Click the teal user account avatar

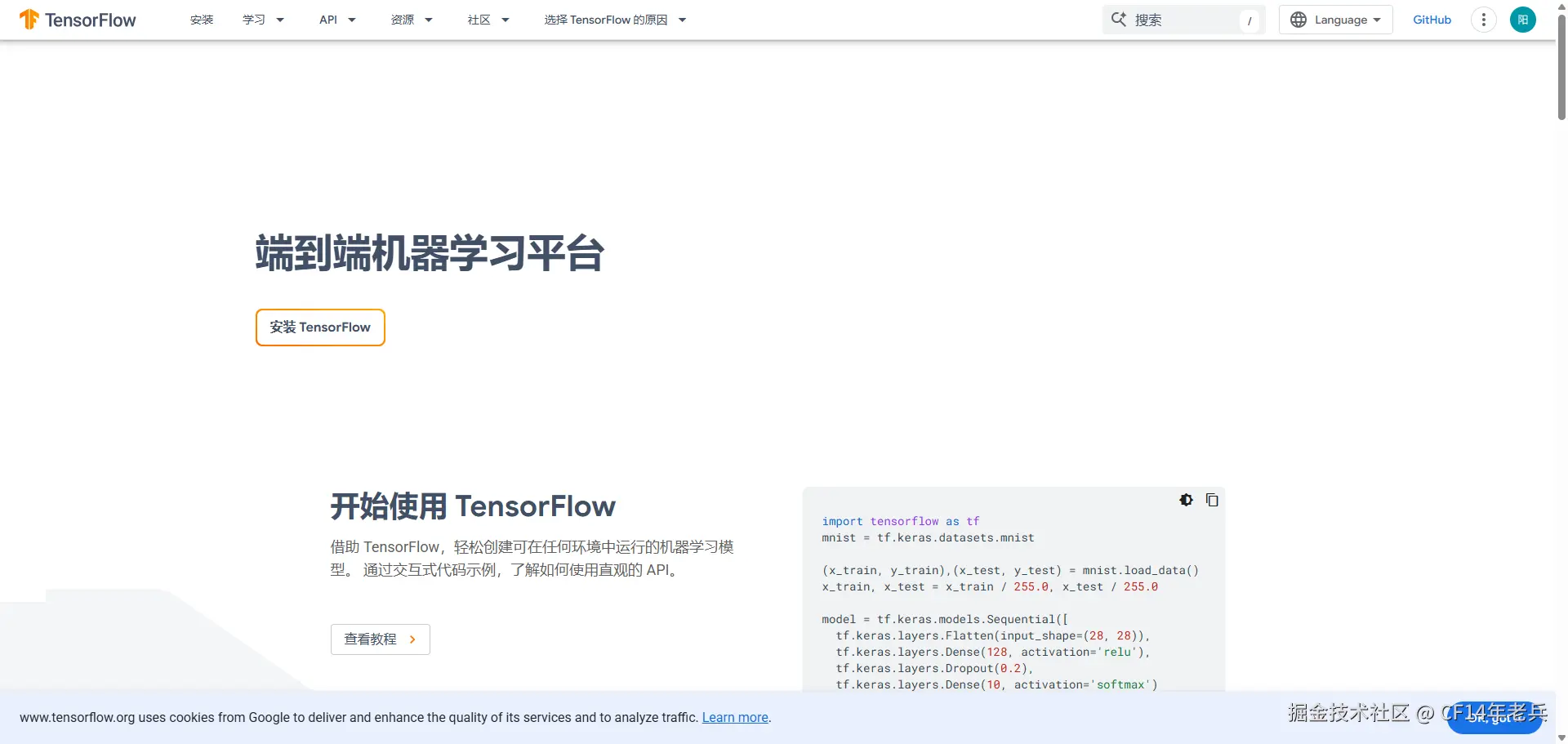click(x=1523, y=20)
